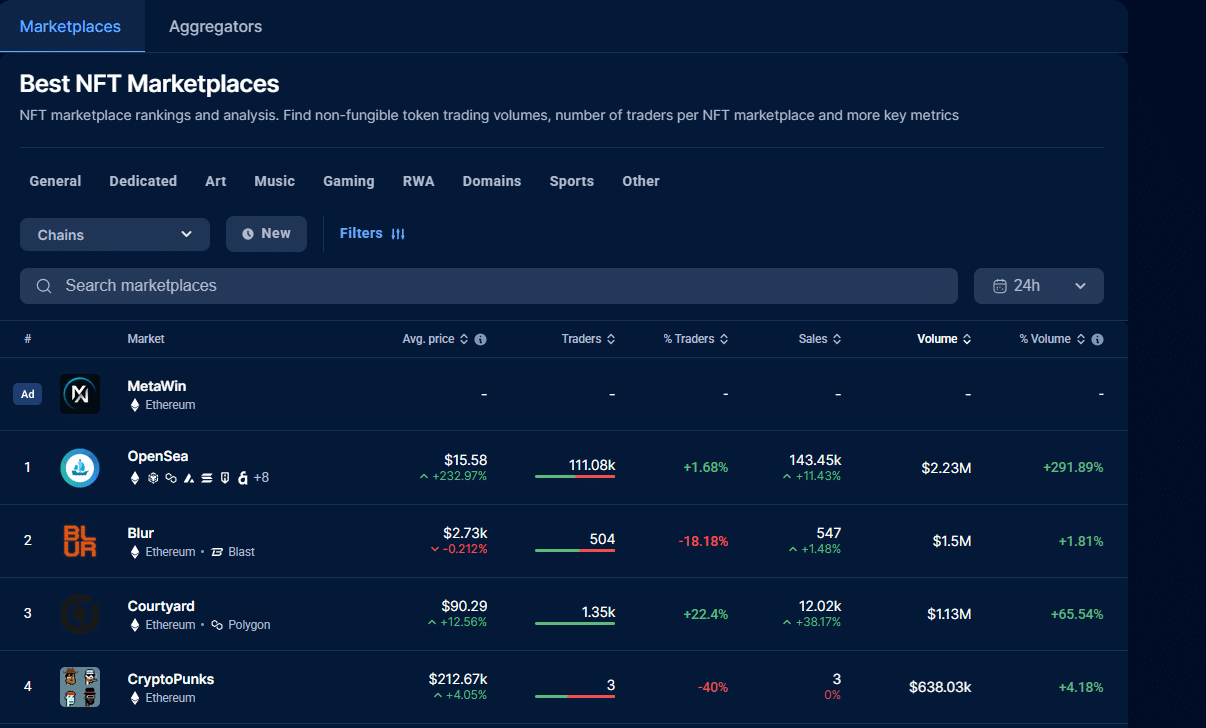Click CryptoPunks volume value $638.03k
The width and height of the screenshot is (1206, 728).
940,686
